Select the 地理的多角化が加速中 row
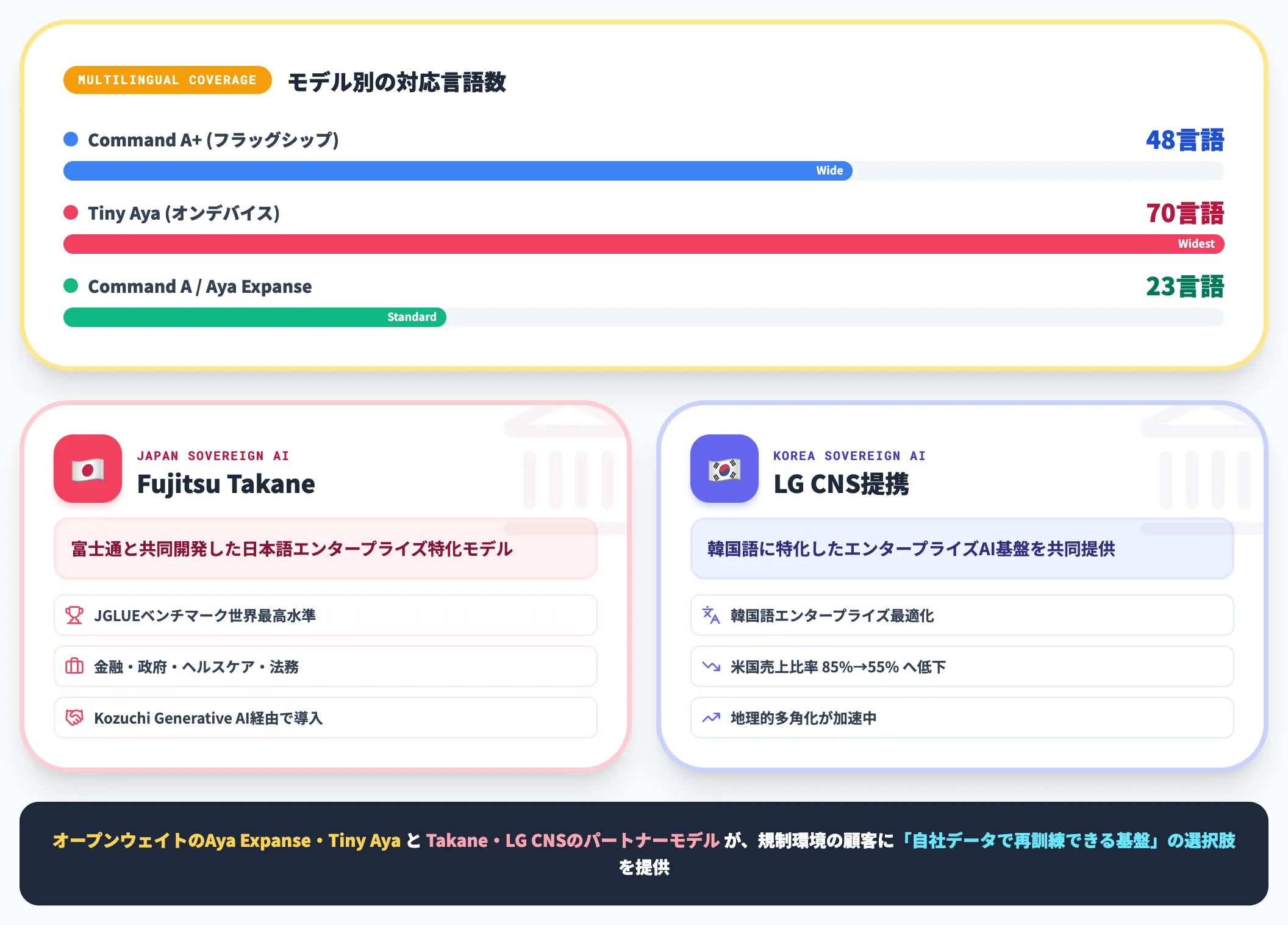This screenshot has width=1288, height=925. pos(962,718)
